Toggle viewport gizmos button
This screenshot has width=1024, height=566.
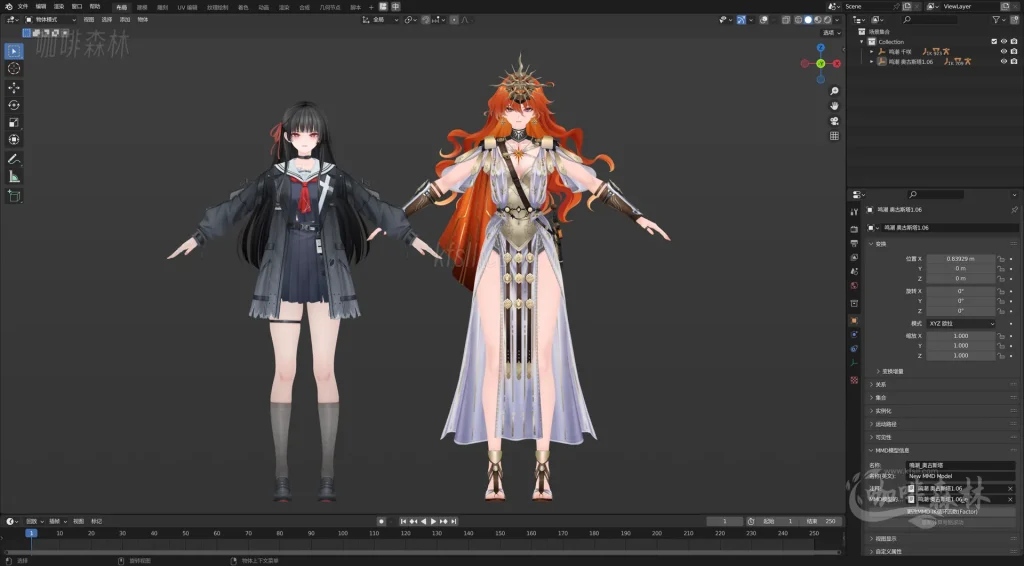tap(741, 20)
